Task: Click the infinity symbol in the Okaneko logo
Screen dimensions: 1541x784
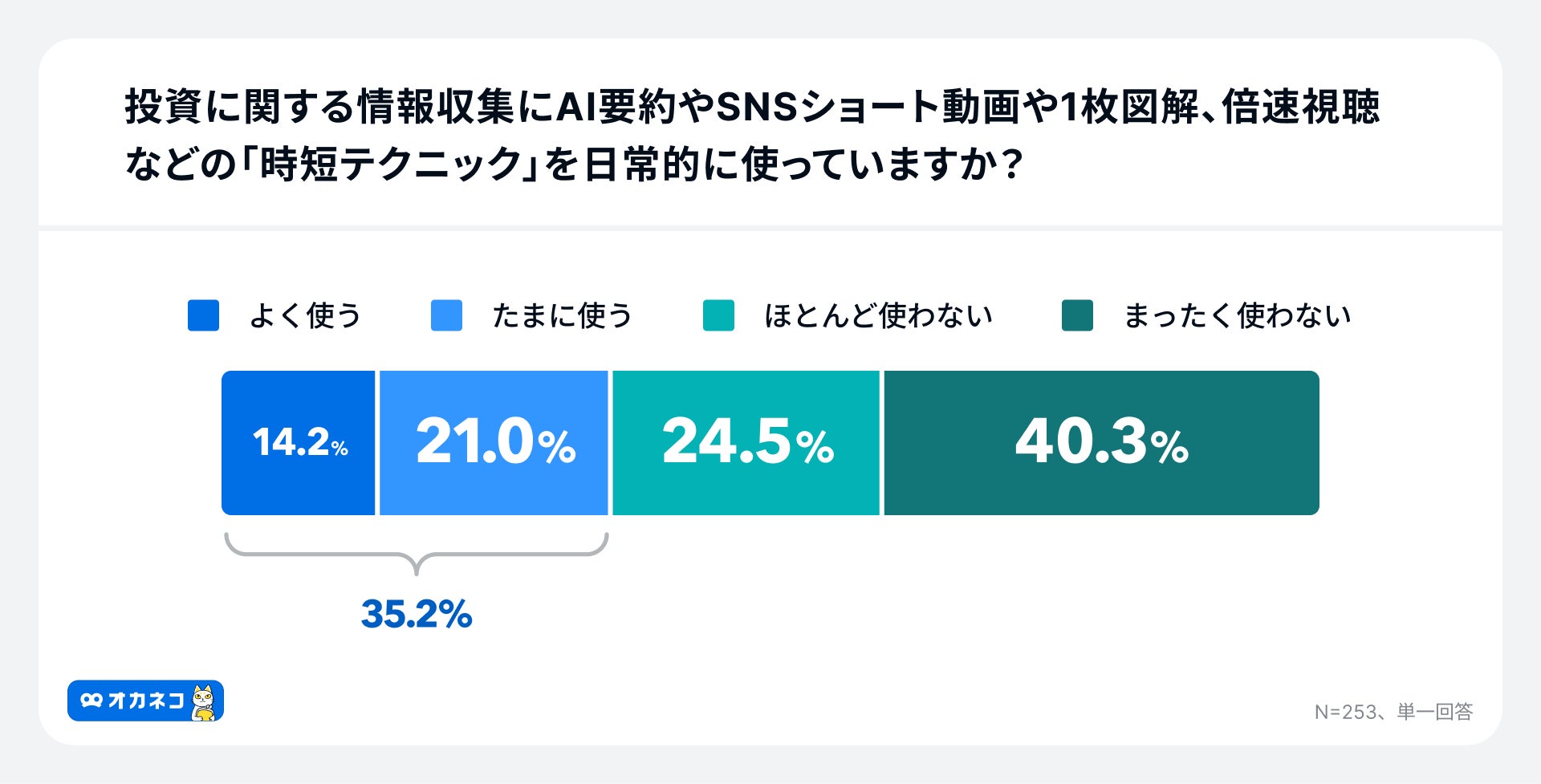Action: [91, 701]
